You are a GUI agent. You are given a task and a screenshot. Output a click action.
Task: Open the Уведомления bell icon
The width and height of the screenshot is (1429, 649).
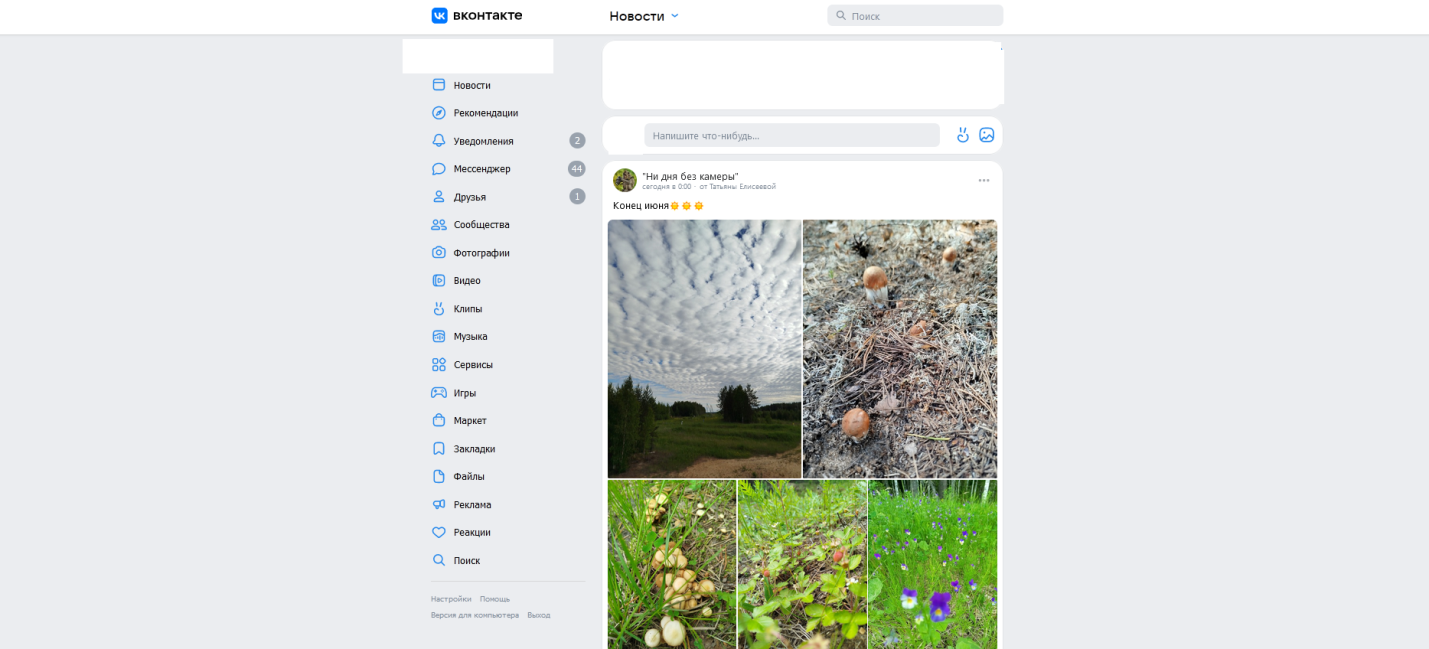pyautogui.click(x=438, y=141)
